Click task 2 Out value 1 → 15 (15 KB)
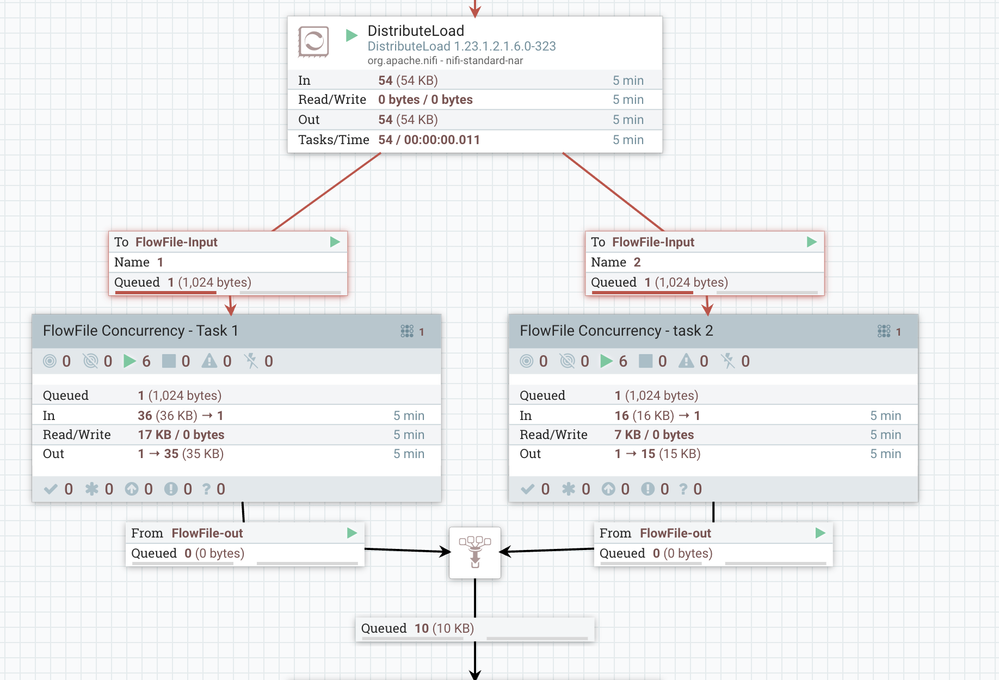 [x=658, y=454]
